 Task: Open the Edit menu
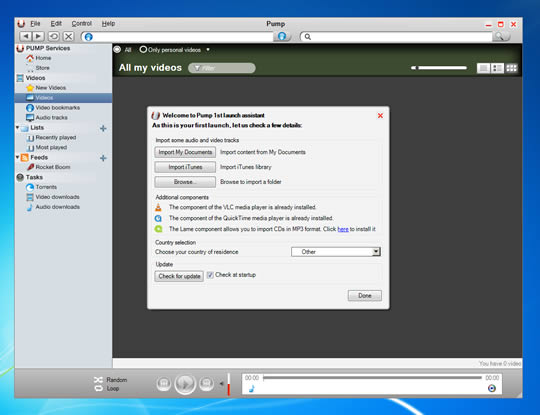56,23
